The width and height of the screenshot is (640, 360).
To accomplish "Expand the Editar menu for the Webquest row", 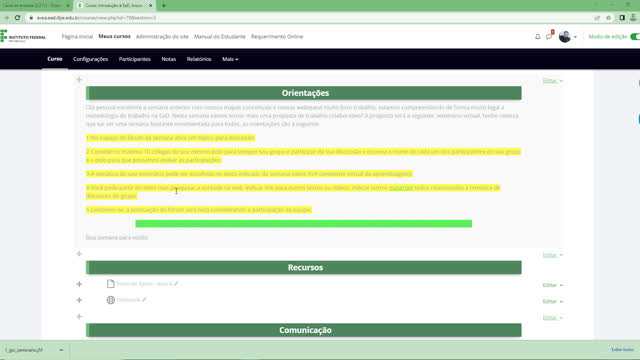I will tap(553, 301).
